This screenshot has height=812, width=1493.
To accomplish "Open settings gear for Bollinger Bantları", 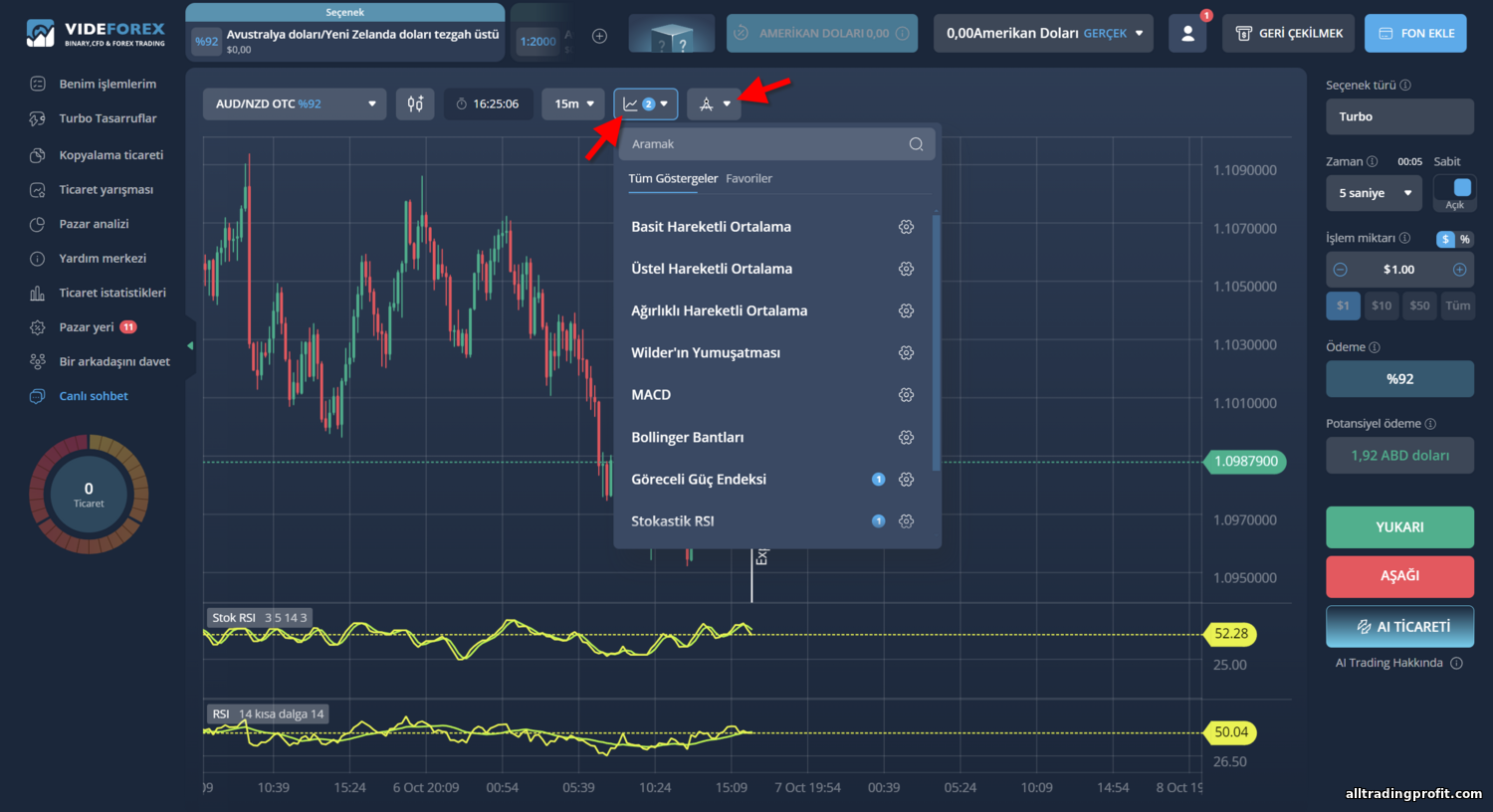I will coord(906,437).
